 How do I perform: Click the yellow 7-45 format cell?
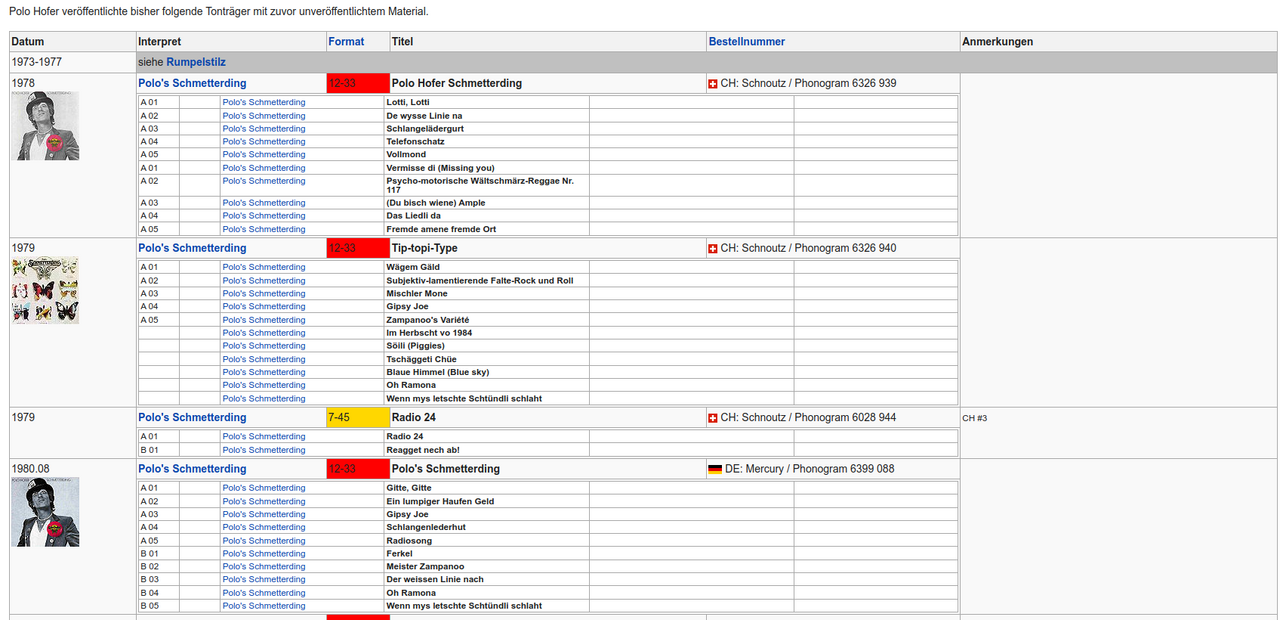pos(358,417)
